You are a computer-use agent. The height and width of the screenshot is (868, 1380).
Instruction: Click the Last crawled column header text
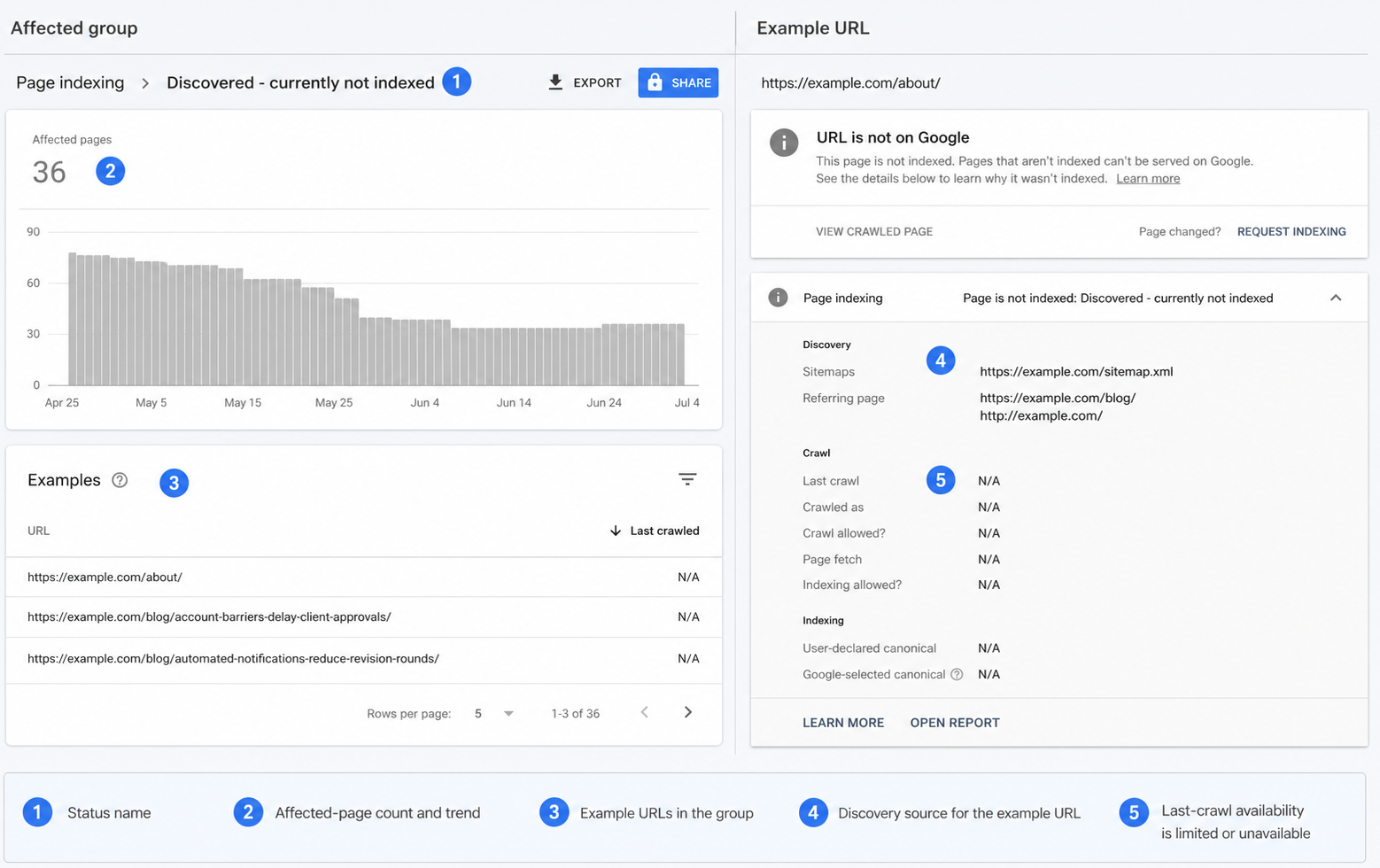(x=664, y=531)
